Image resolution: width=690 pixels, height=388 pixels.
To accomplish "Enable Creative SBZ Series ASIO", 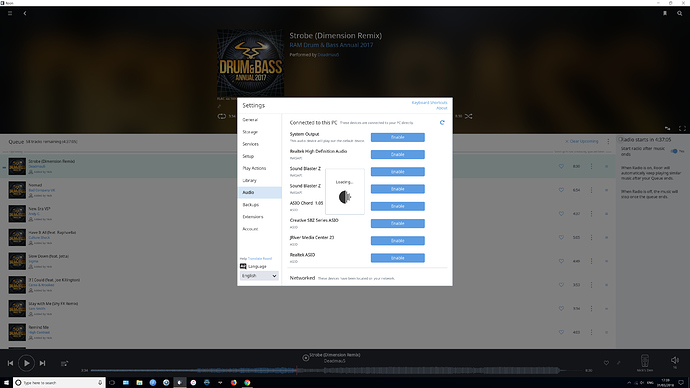I will click(397, 223).
